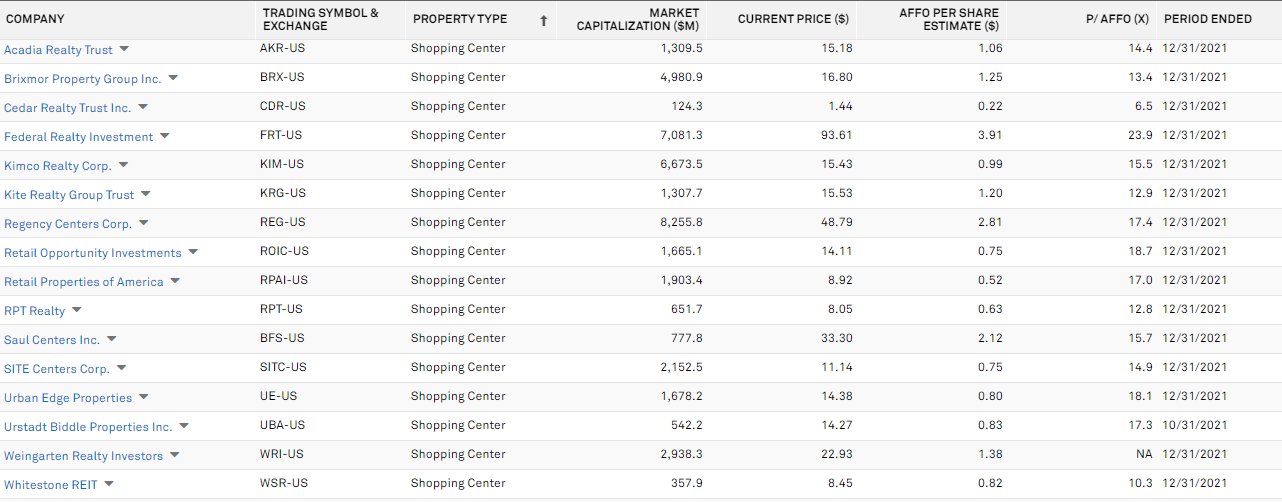Open Urstadt Biddle Properties Inc. link
Viewport: 1282px width, 502px height.
click(x=88, y=427)
